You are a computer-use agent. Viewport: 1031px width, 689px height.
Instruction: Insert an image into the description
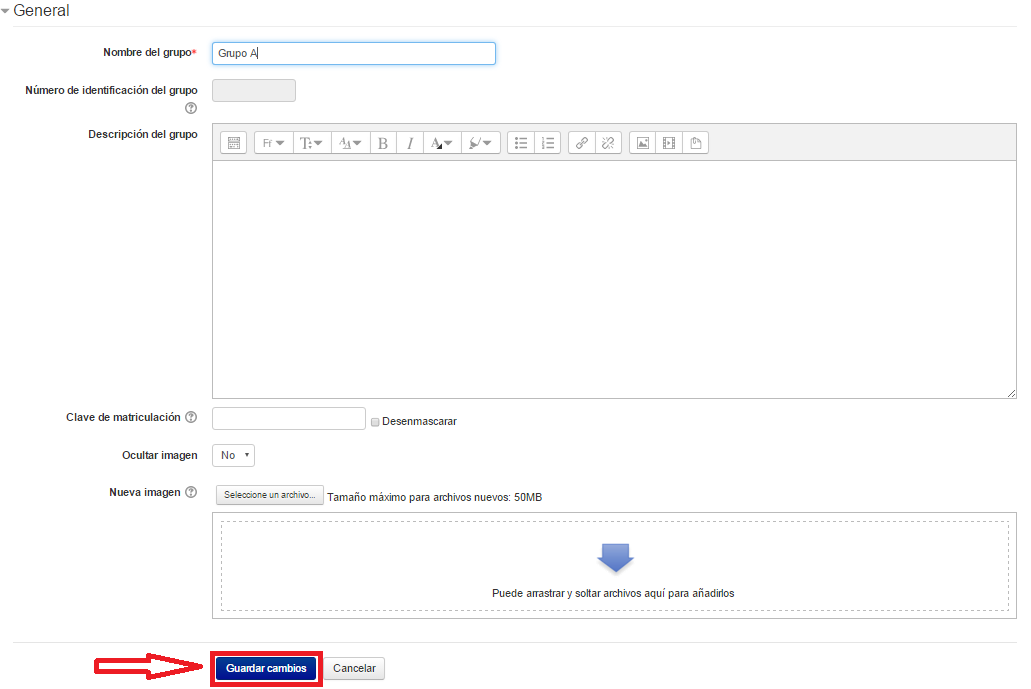tap(643, 143)
